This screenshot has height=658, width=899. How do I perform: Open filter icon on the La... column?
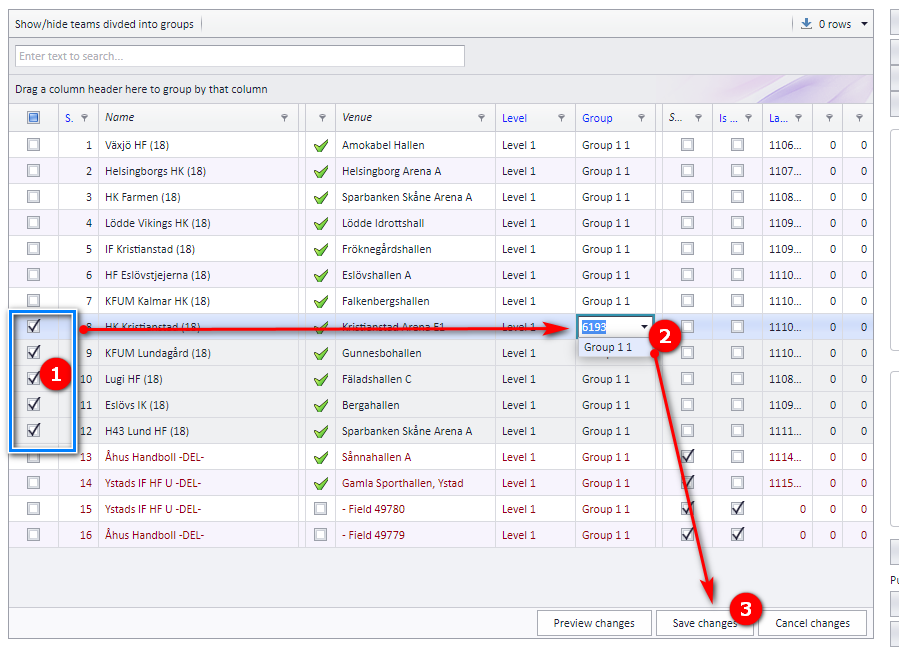[x=799, y=118]
